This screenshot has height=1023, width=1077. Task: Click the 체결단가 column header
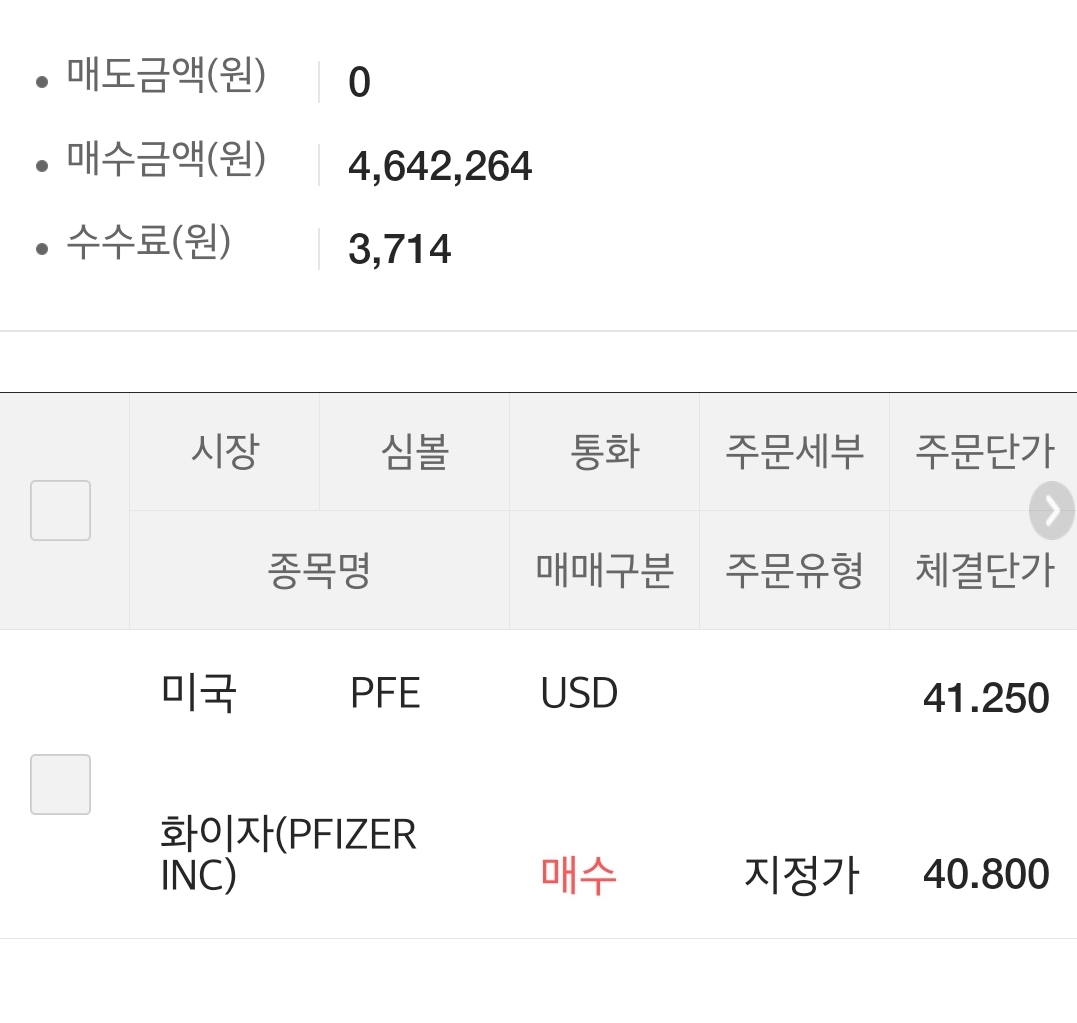pyautogui.click(x=984, y=571)
